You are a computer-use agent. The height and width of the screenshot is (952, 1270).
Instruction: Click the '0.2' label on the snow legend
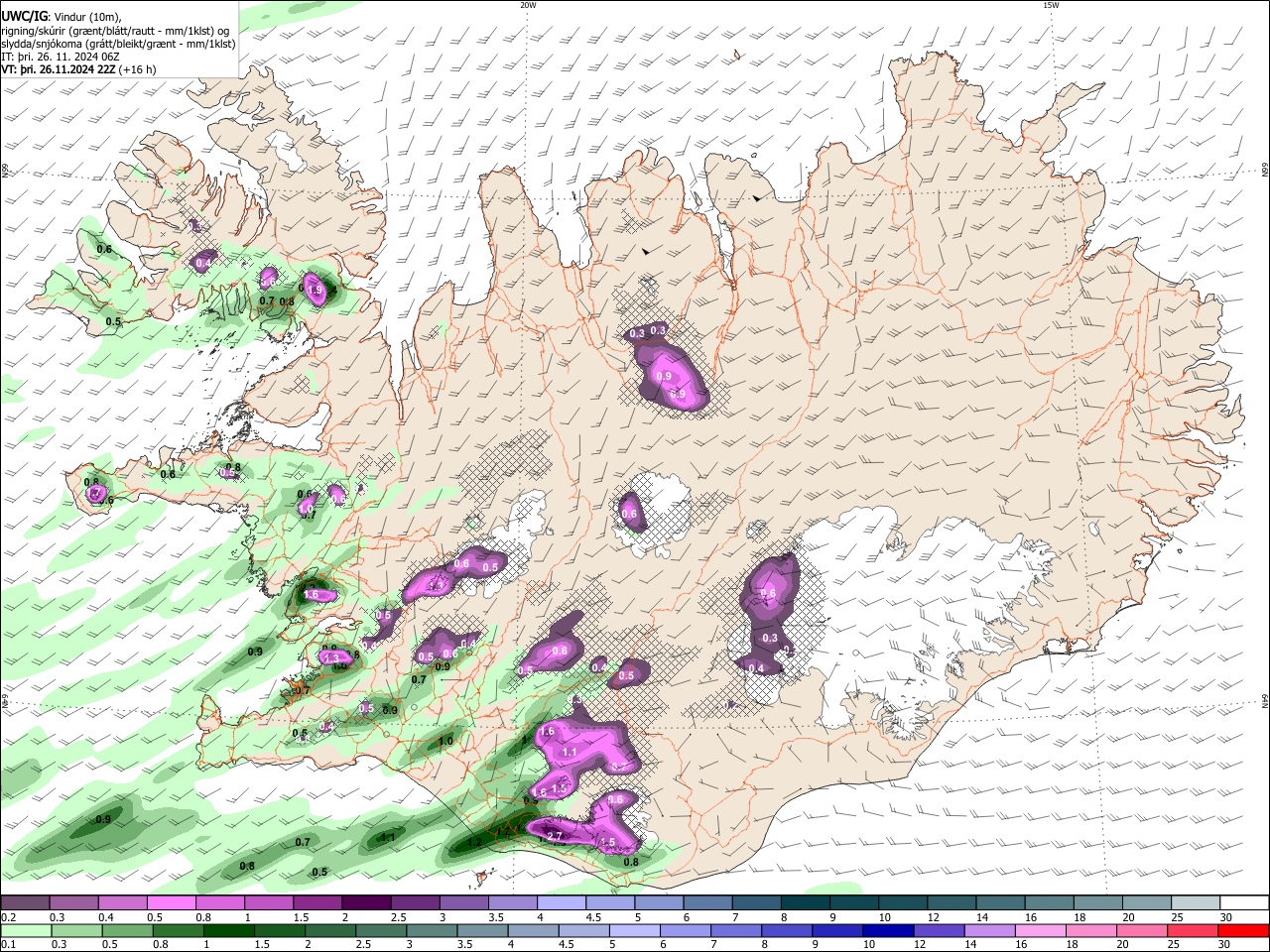coord(8,917)
